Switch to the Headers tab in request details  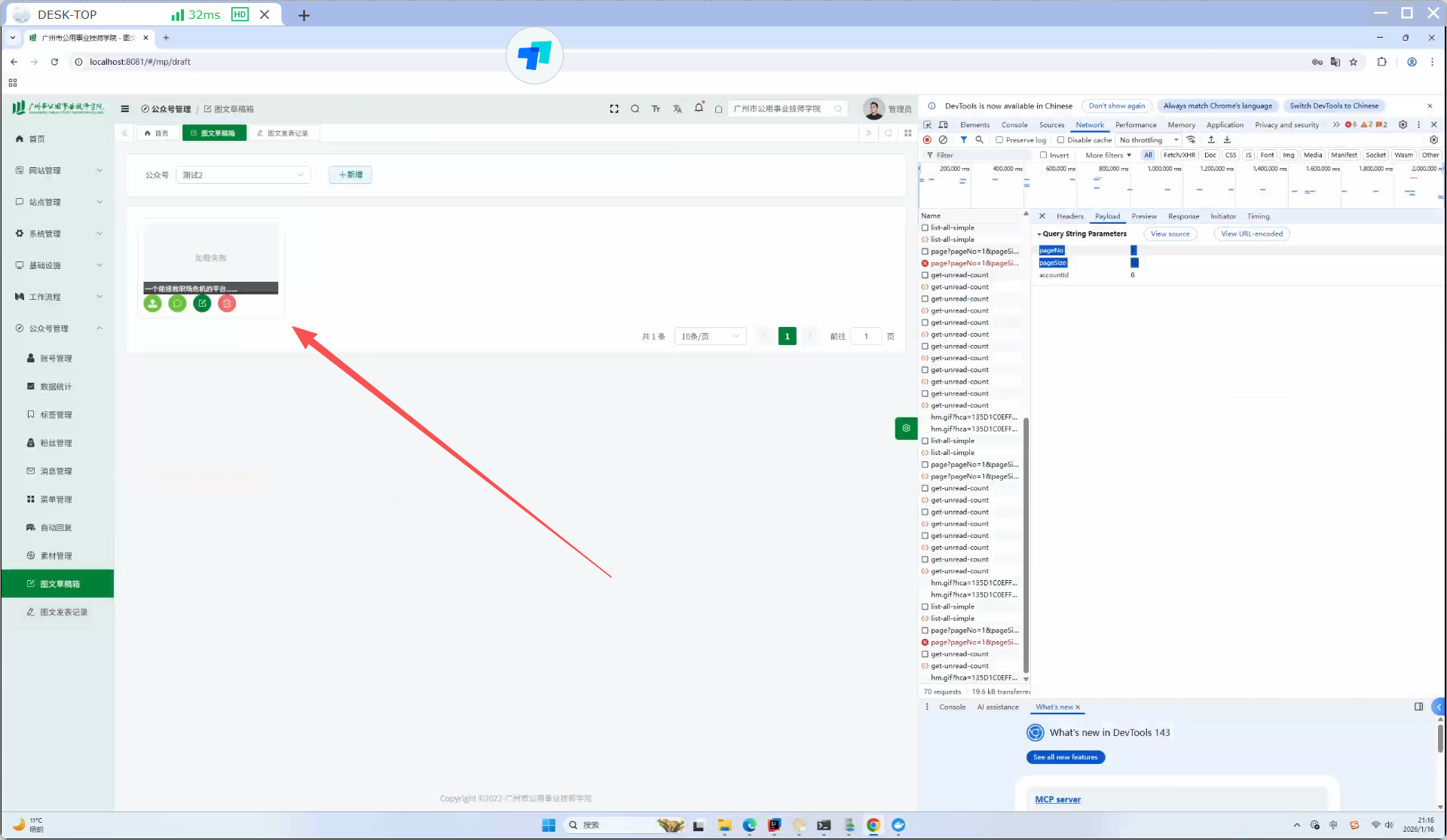(1069, 216)
